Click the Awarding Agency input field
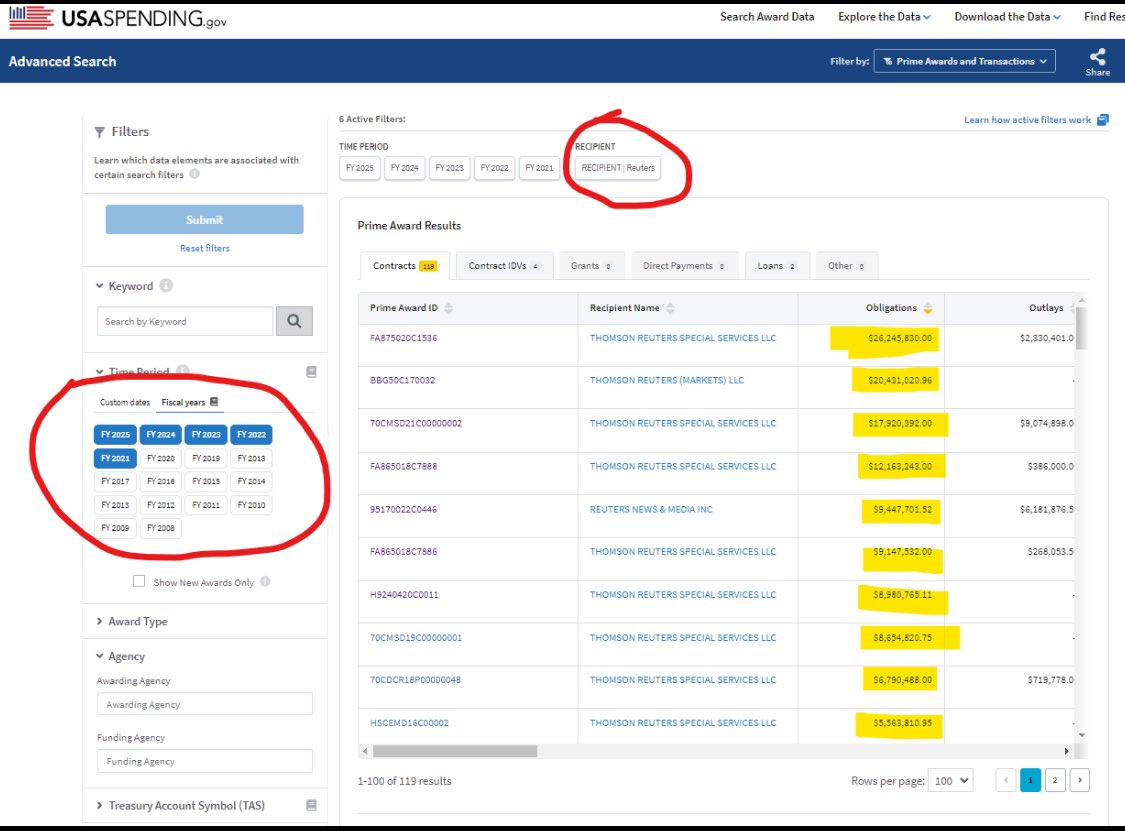1125x831 pixels. tap(204, 704)
